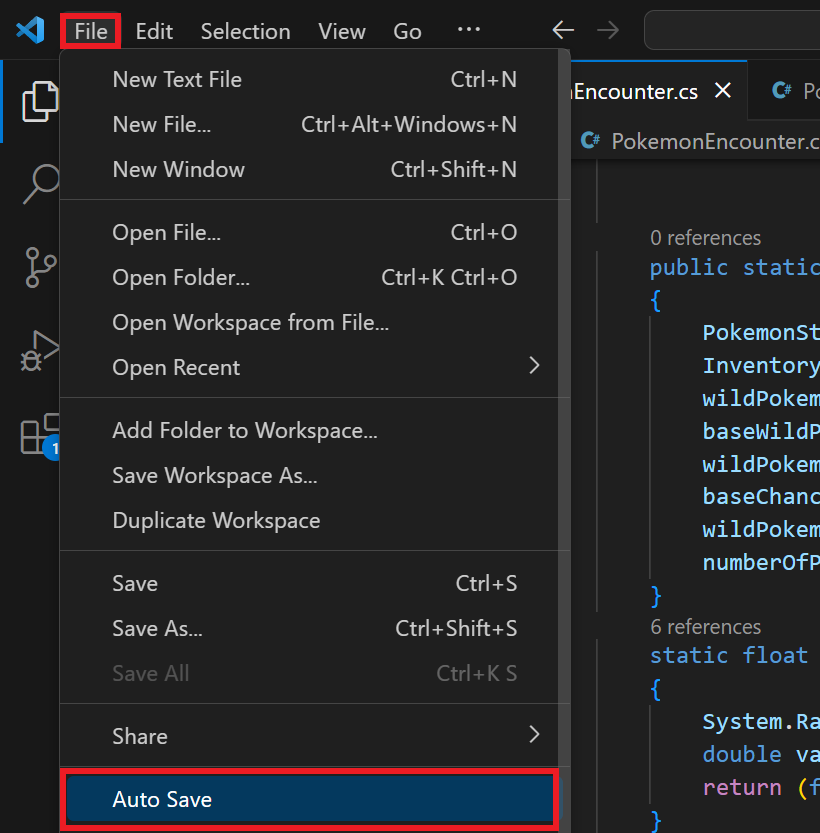The height and width of the screenshot is (833, 820).
Task: Open the Search view
Action: 41,185
